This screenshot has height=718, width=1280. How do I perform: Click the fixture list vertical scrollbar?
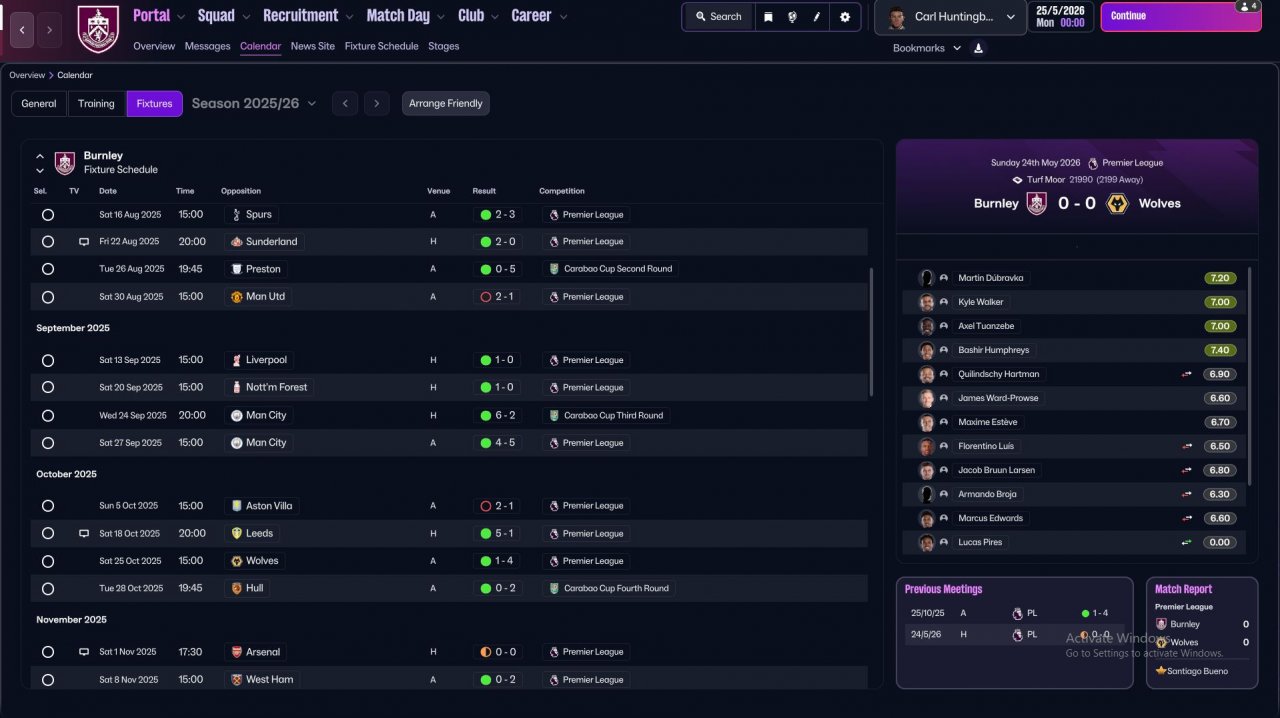click(x=871, y=330)
